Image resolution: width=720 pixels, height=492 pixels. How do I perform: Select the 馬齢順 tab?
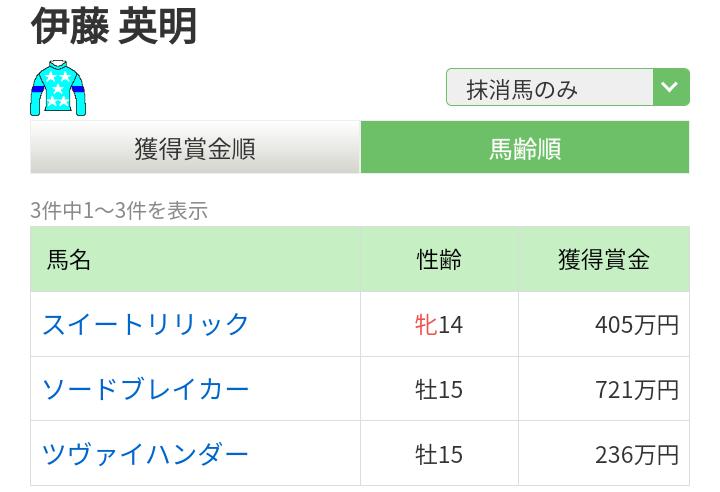pos(524,148)
